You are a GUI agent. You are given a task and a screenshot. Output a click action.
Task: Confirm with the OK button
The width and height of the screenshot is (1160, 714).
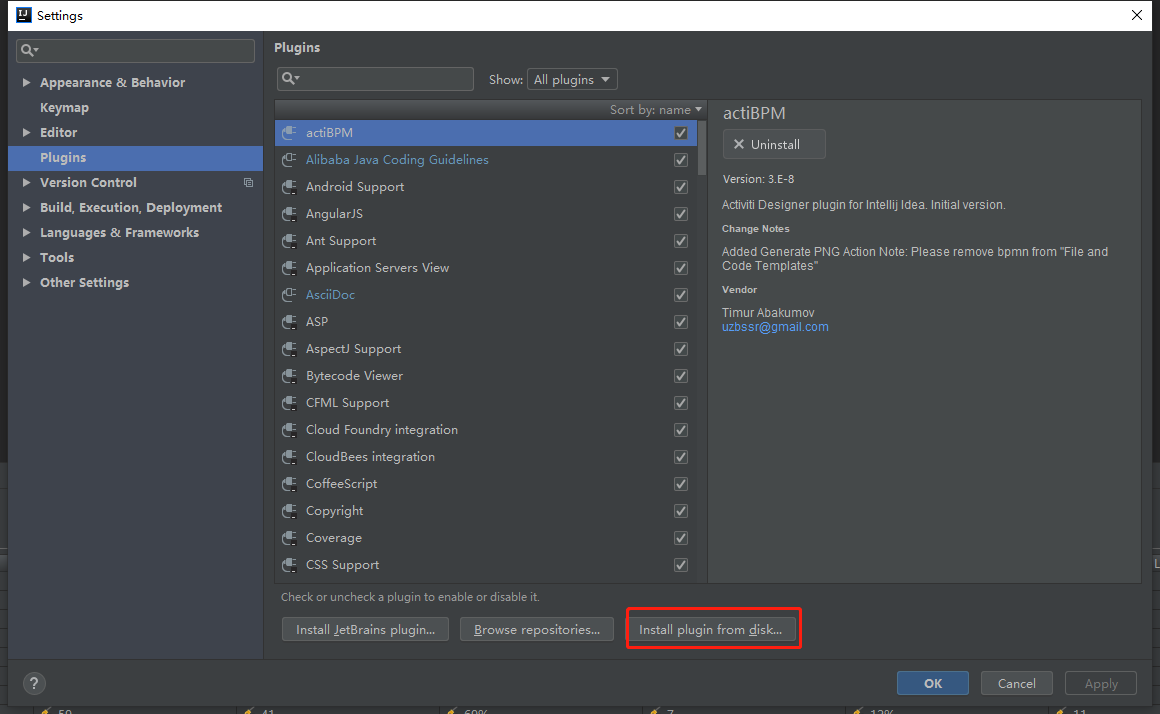tap(933, 683)
